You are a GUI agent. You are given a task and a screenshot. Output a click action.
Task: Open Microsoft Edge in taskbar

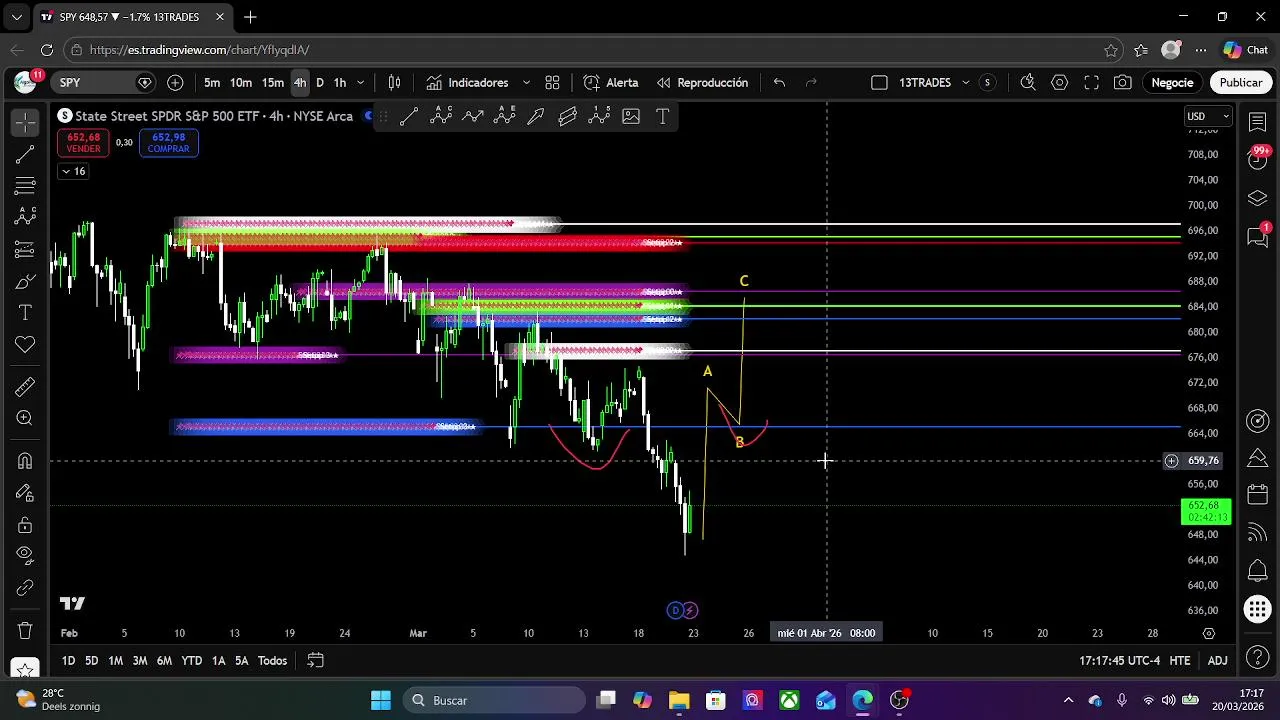click(x=862, y=700)
